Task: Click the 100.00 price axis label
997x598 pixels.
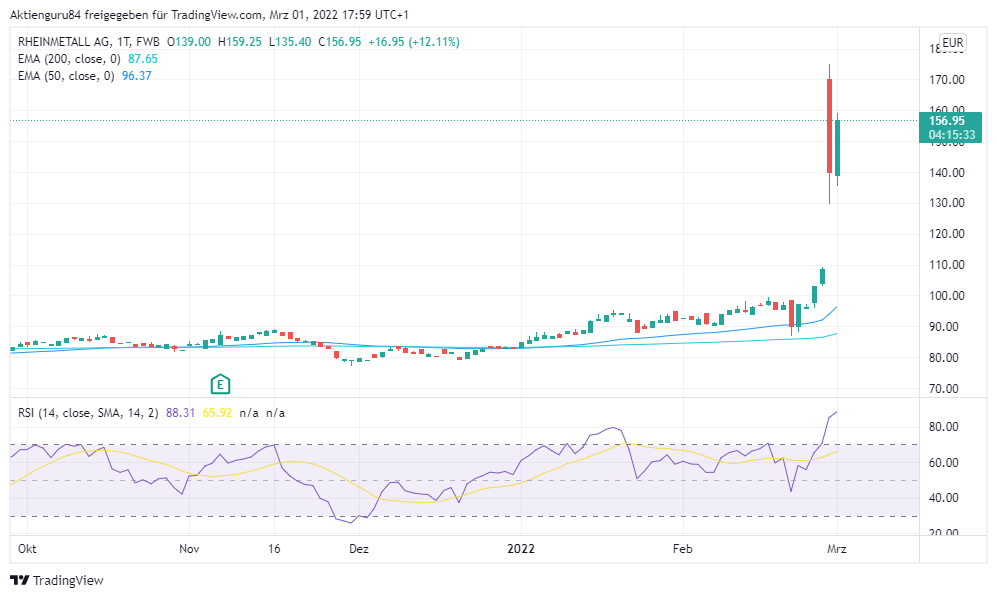Action: [947, 296]
